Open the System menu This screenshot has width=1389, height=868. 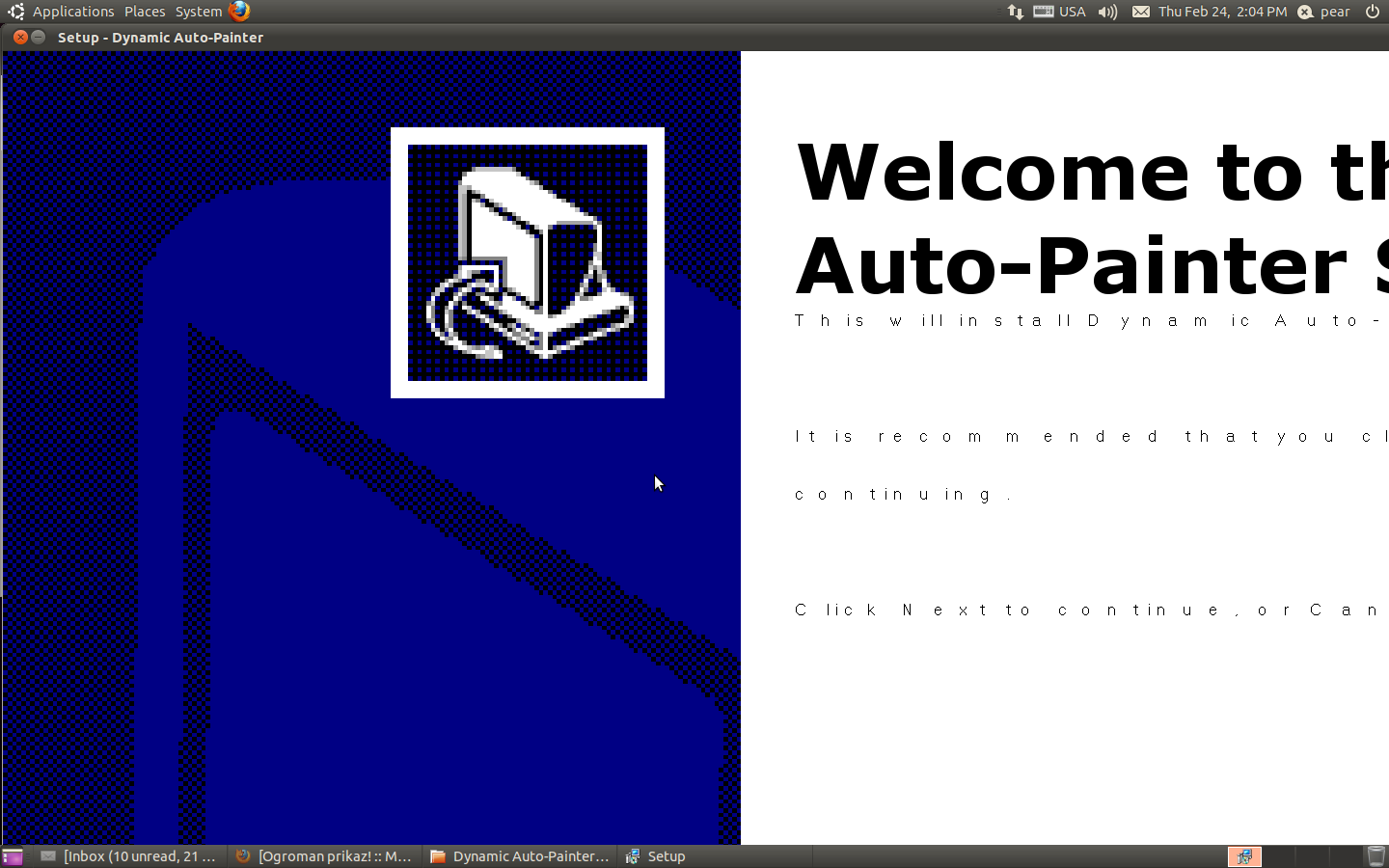click(199, 12)
